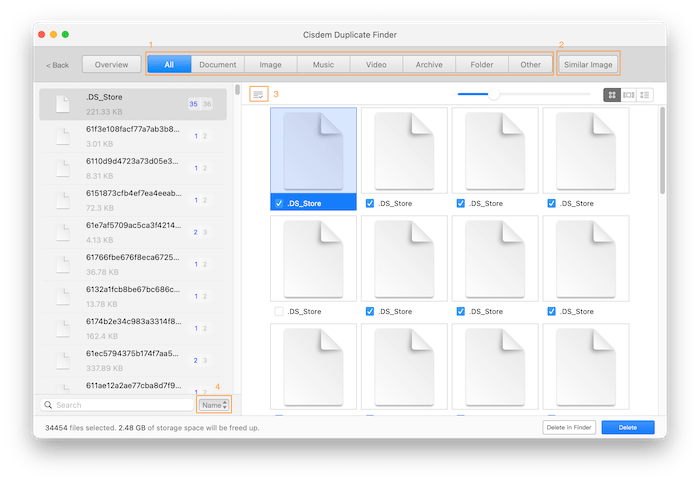Open the Name sort dropdown
Image resolution: width=700 pixels, height=482 pixels.
(x=214, y=405)
